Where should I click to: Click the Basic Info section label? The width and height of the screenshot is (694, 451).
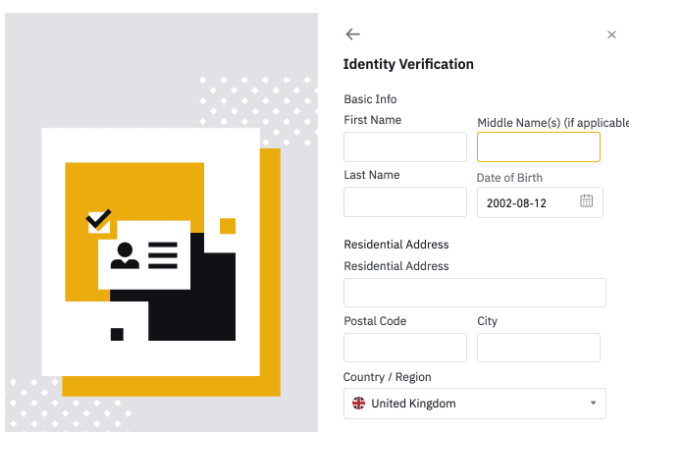pos(370,99)
